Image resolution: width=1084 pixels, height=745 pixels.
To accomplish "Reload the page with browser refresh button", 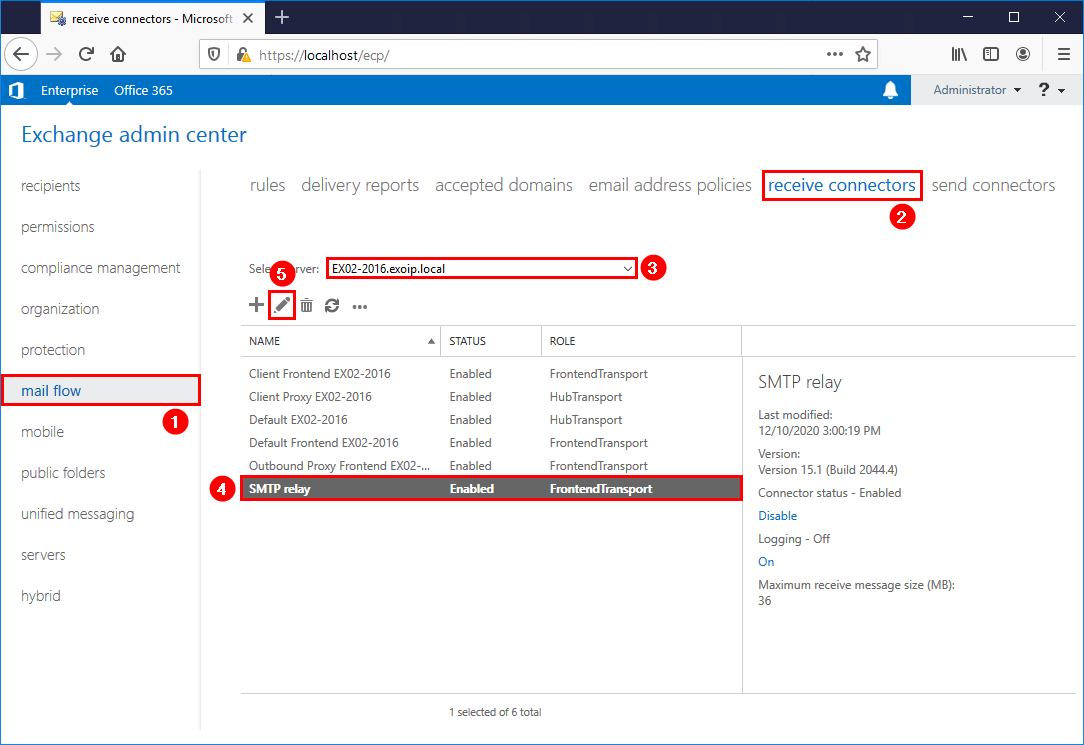I will point(86,54).
